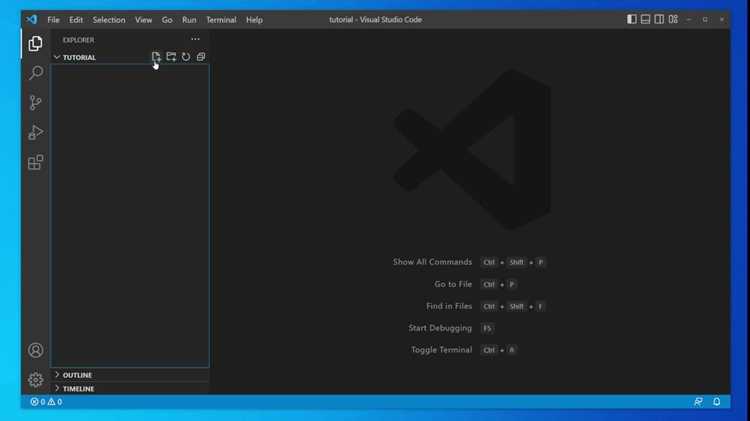The image size is (750, 421).
Task: Click the Go to File label
Action: tap(453, 284)
